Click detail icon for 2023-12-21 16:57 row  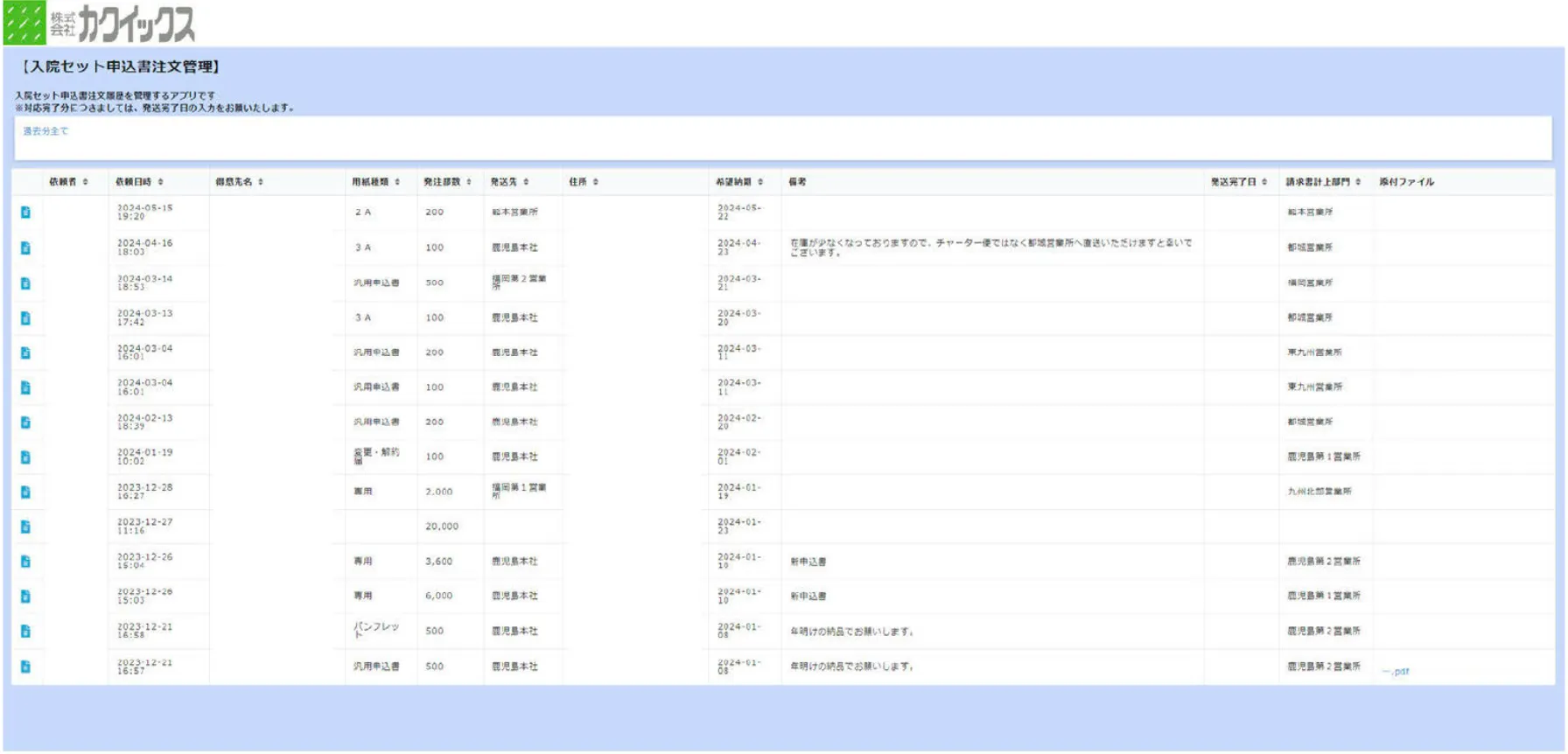[25, 667]
